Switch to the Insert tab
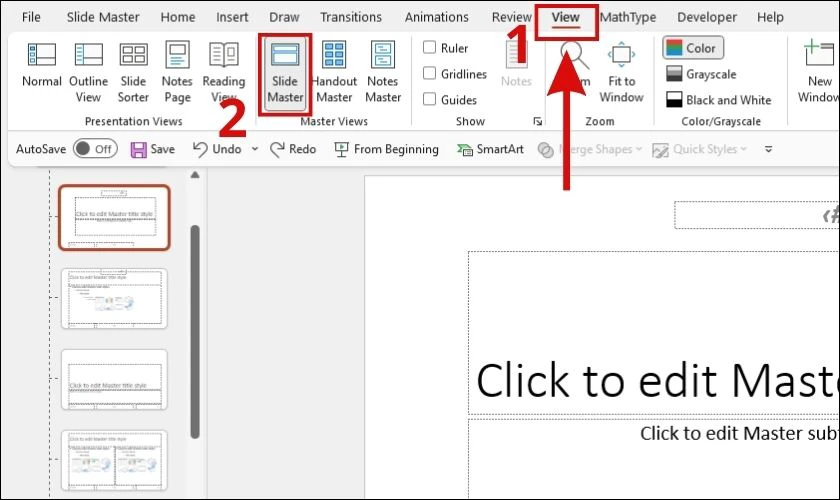This screenshot has height=500, width=840. pyautogui.click(x=232, y=17)
